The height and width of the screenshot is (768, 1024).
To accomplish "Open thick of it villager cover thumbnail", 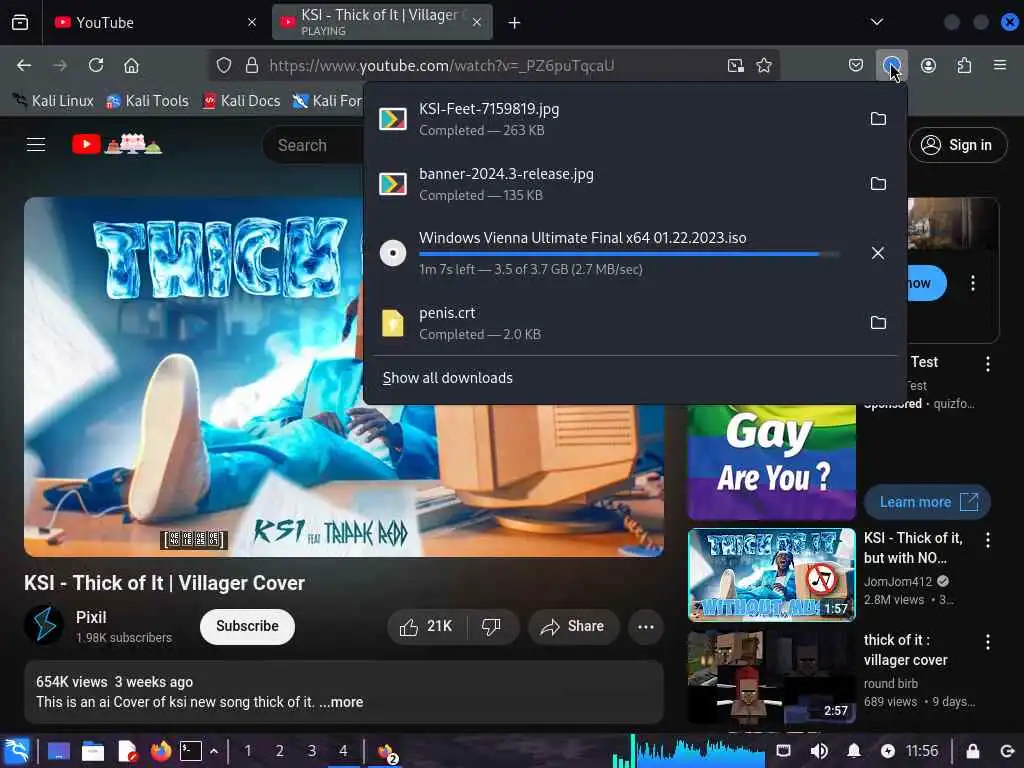I will point(771,677).
